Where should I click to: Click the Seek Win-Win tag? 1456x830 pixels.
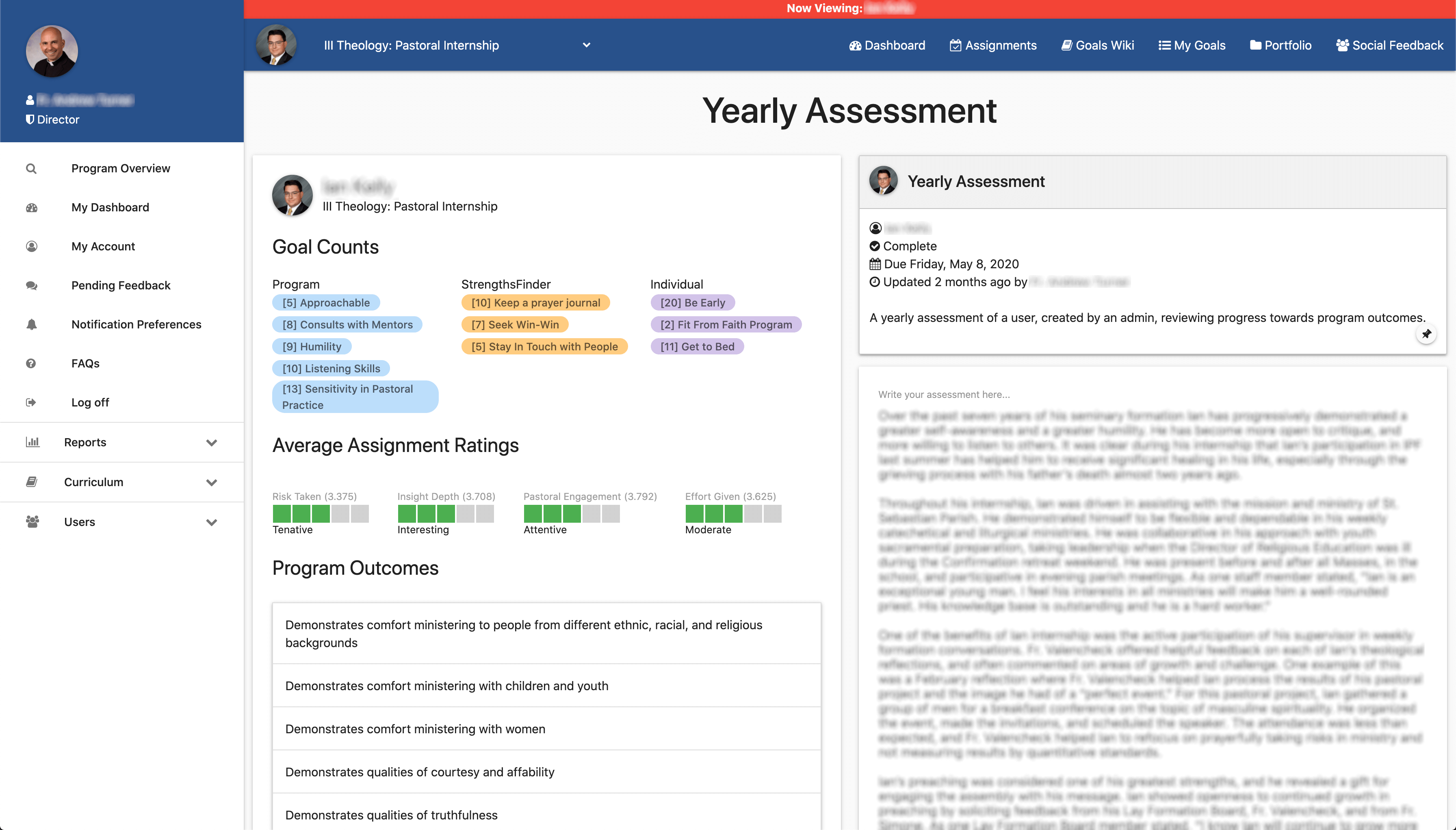coord(515,324)
